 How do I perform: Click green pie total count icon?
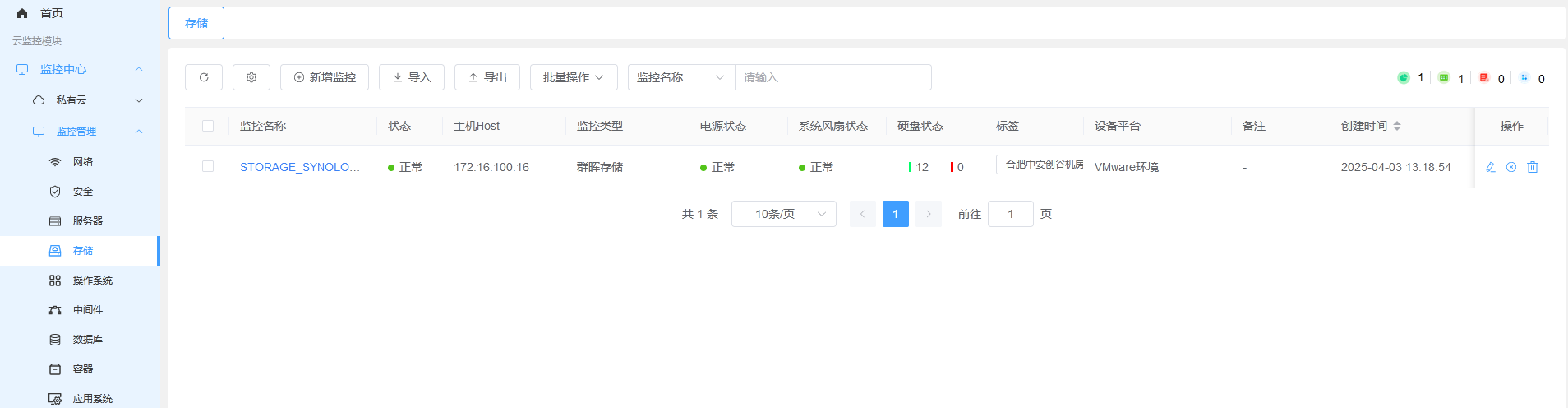[1404, 77]
